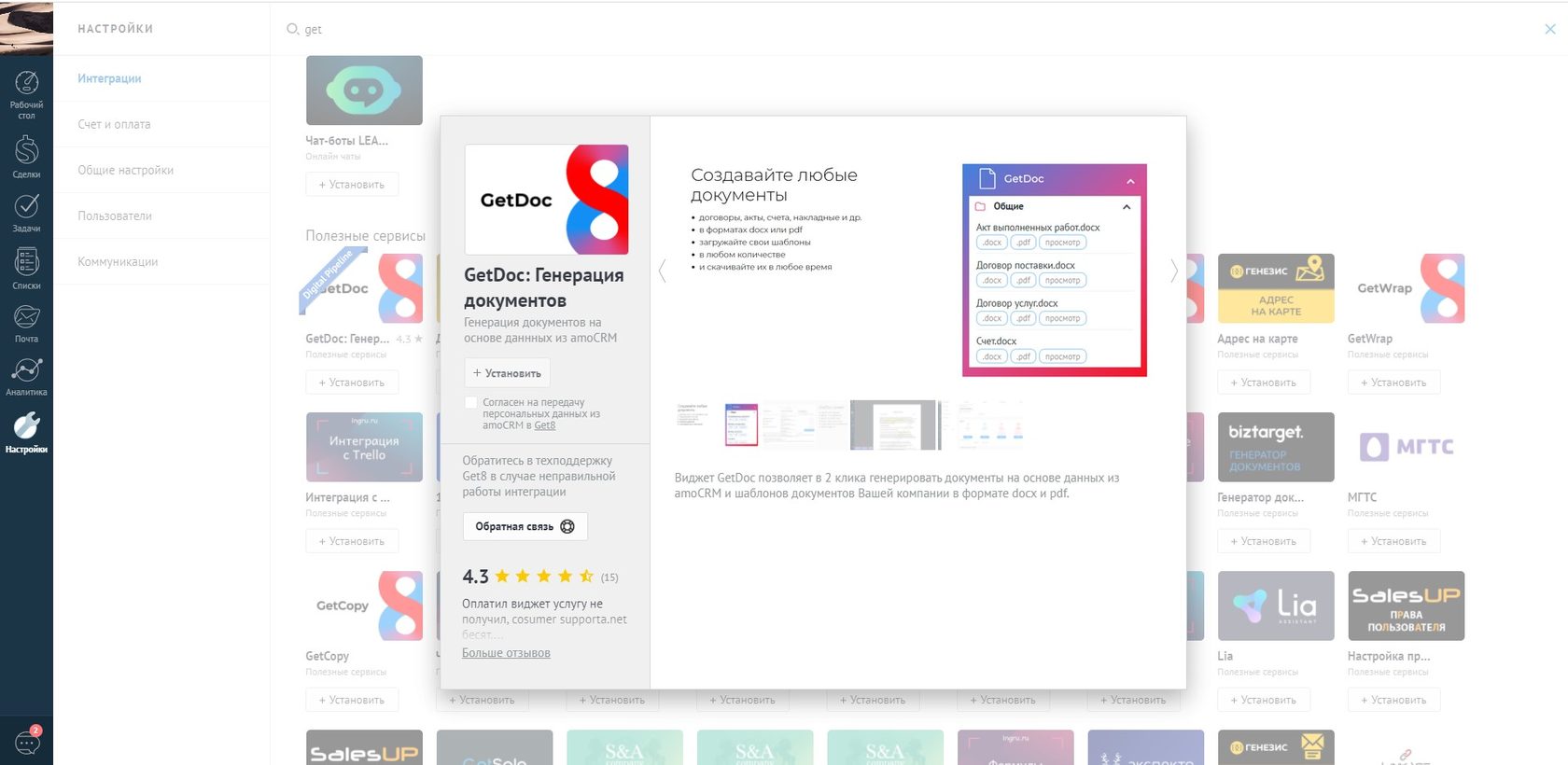1568x765 pixels.
Task: Show the previous screenshot with the left arrow
Action: tap(662, 271)
